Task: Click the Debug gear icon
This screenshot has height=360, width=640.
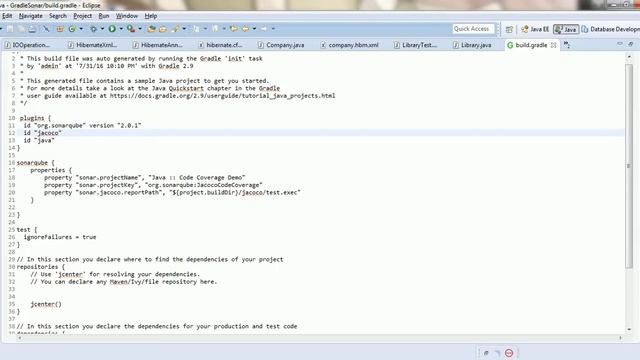Action: click(x=93, y=29)
